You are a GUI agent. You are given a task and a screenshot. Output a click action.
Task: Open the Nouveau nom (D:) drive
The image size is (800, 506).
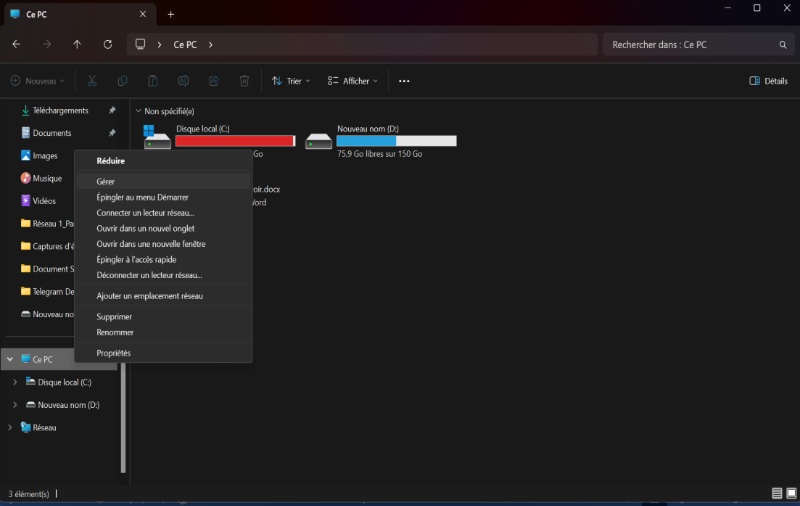coord(380,141)
